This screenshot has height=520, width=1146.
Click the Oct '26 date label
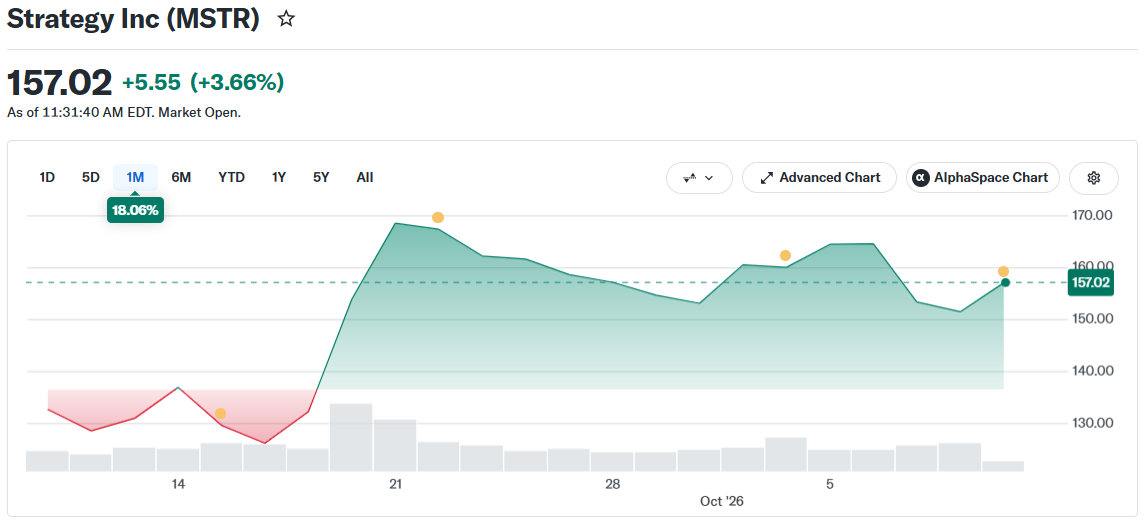(x=721, y=501)
